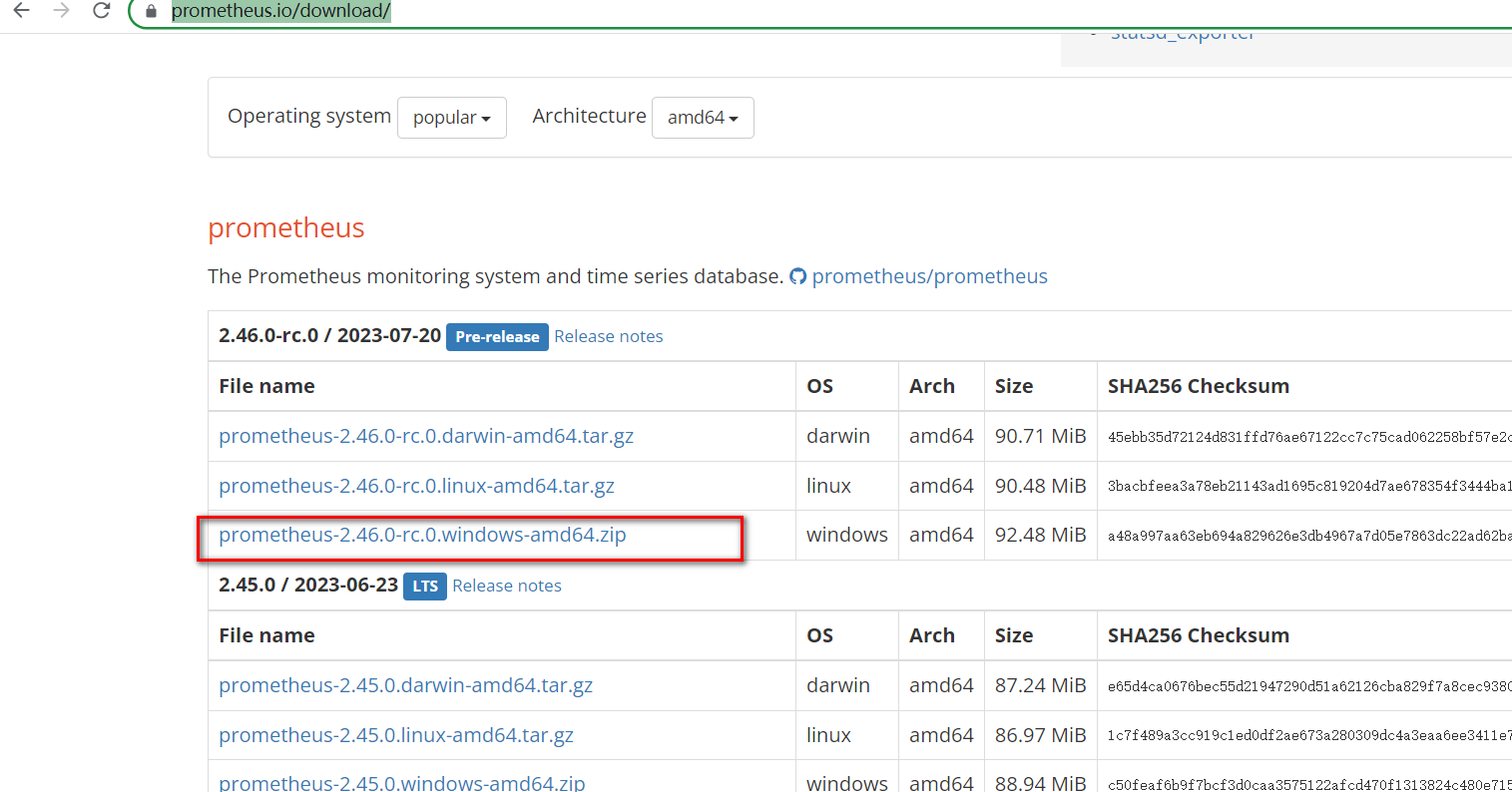The width and height of the screenshot is (1512, 792).
Task: Click 'windows' OS cell in 2.46.0-rc.0 table
Action: click(847, 535)
